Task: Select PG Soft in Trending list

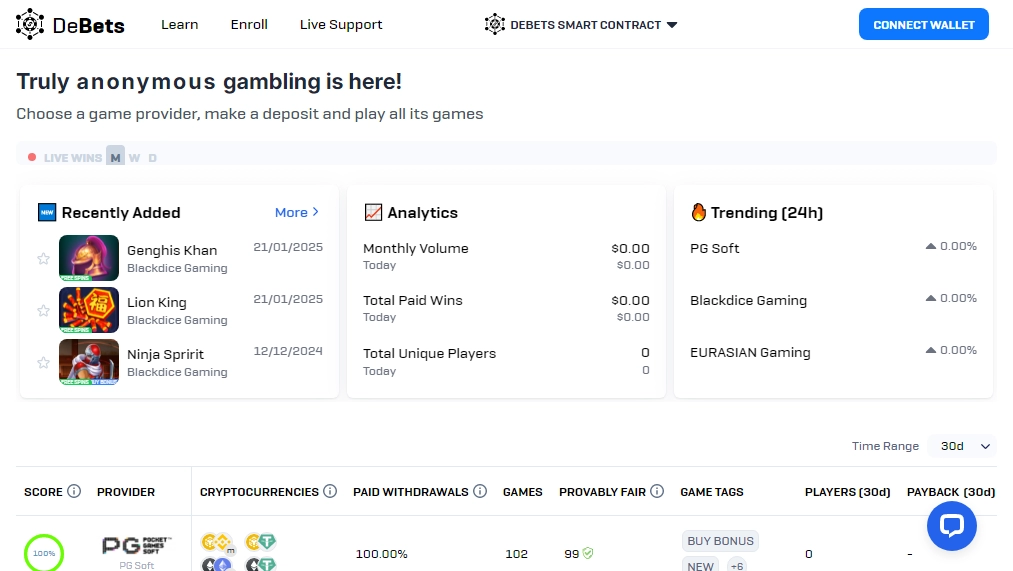Action: click(715, 248)
